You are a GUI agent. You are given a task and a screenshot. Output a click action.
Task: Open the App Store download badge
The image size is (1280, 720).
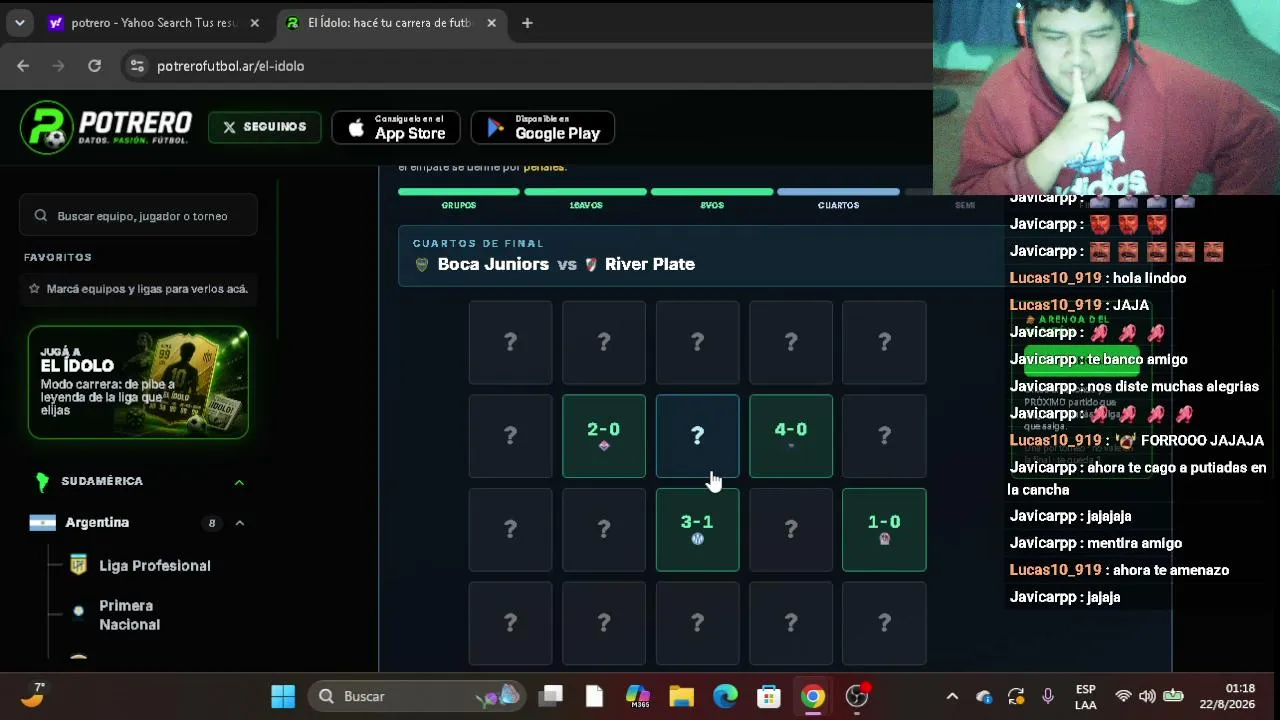(x=396, y=127)
